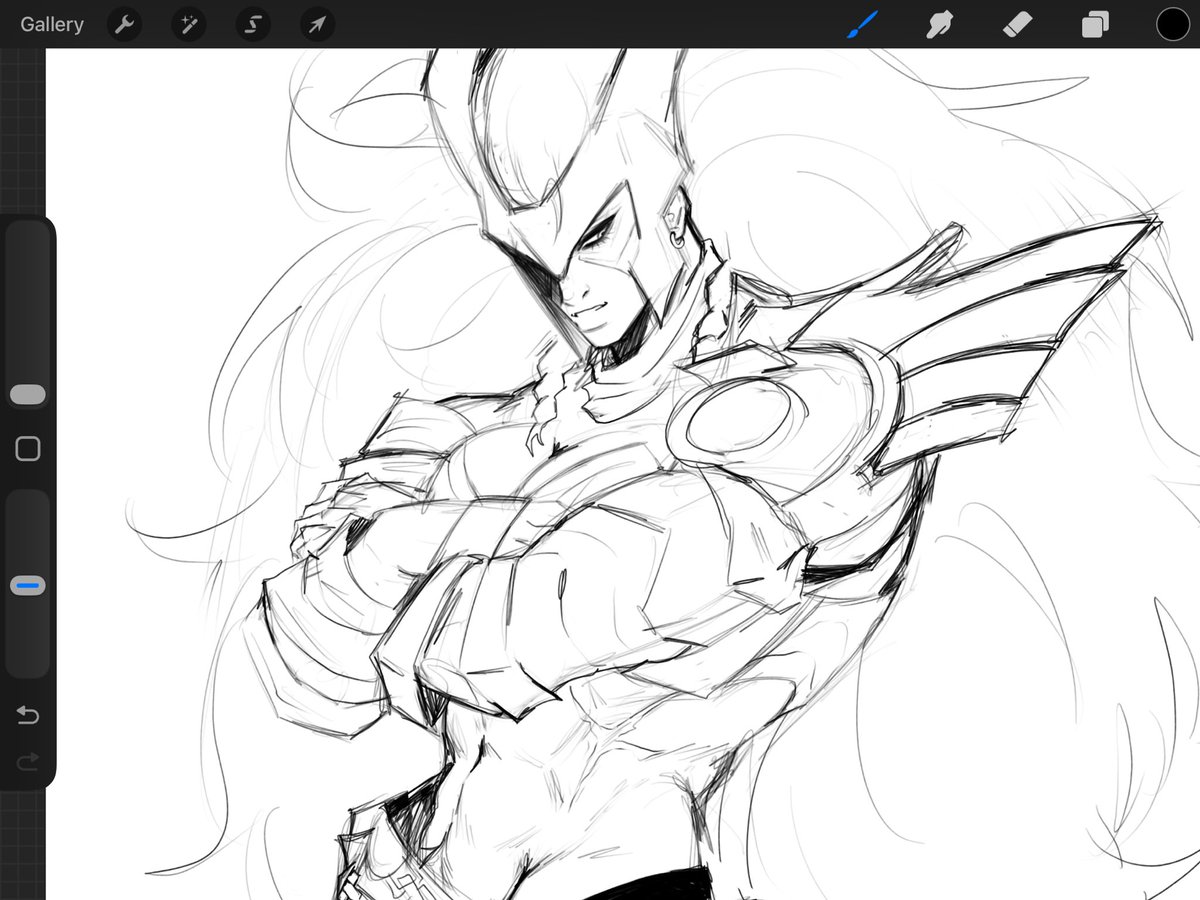Activate the Transform arrow tool
Screen dimensions: 1200x900
317,24
